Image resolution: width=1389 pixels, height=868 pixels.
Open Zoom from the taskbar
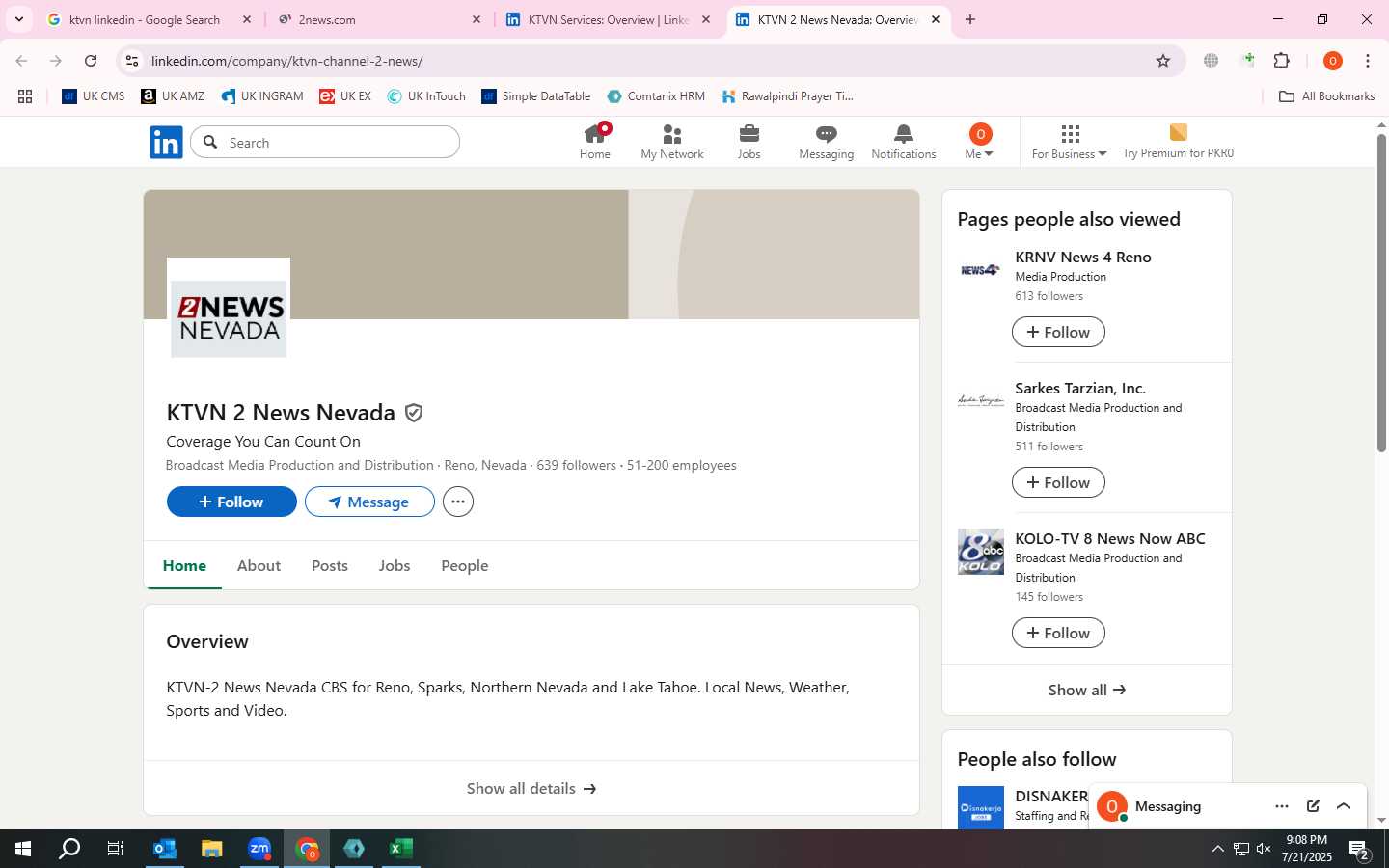pos(259,849)
